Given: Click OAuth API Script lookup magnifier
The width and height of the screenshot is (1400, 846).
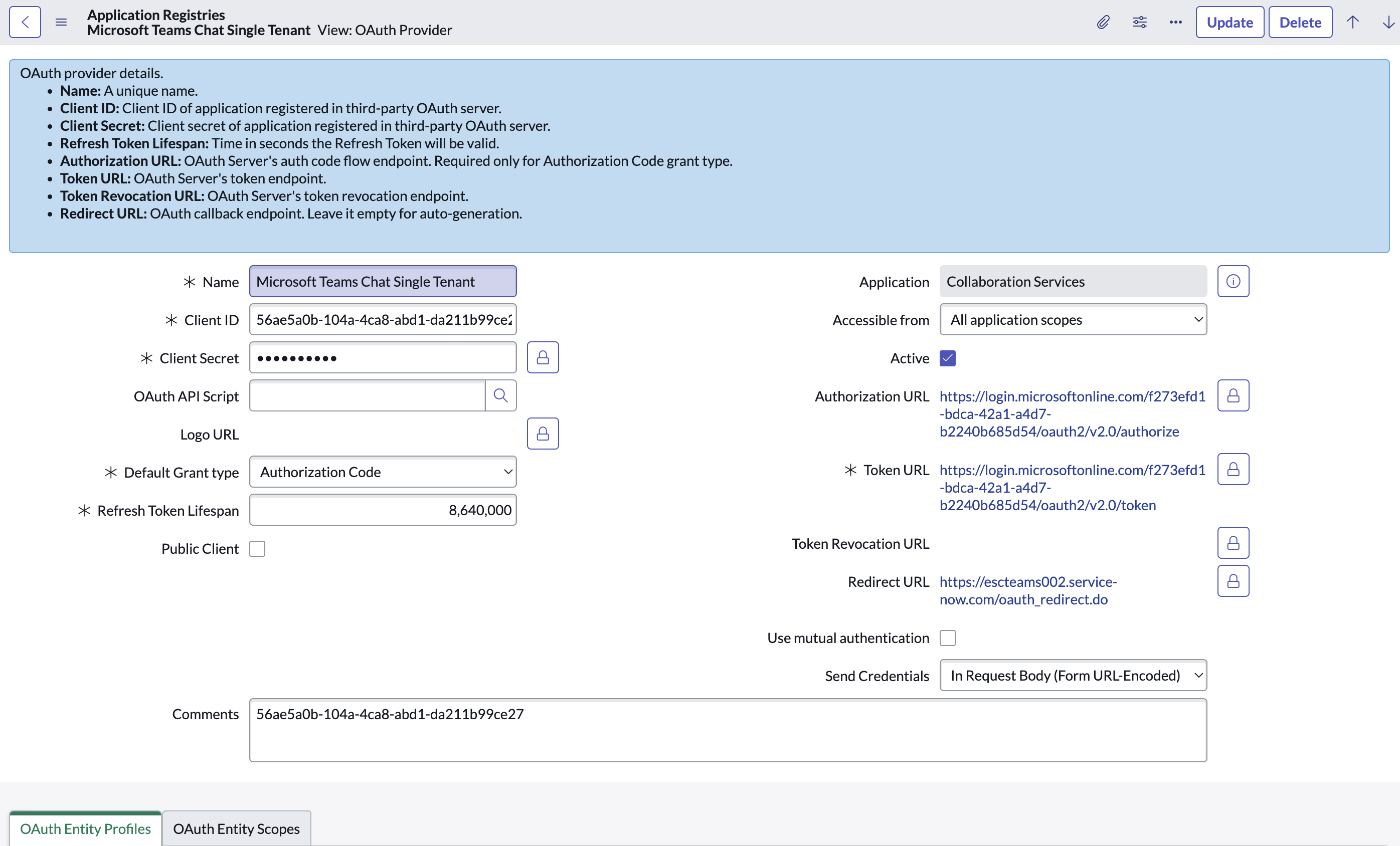Looking at the screenshot, I should [500, 396].
